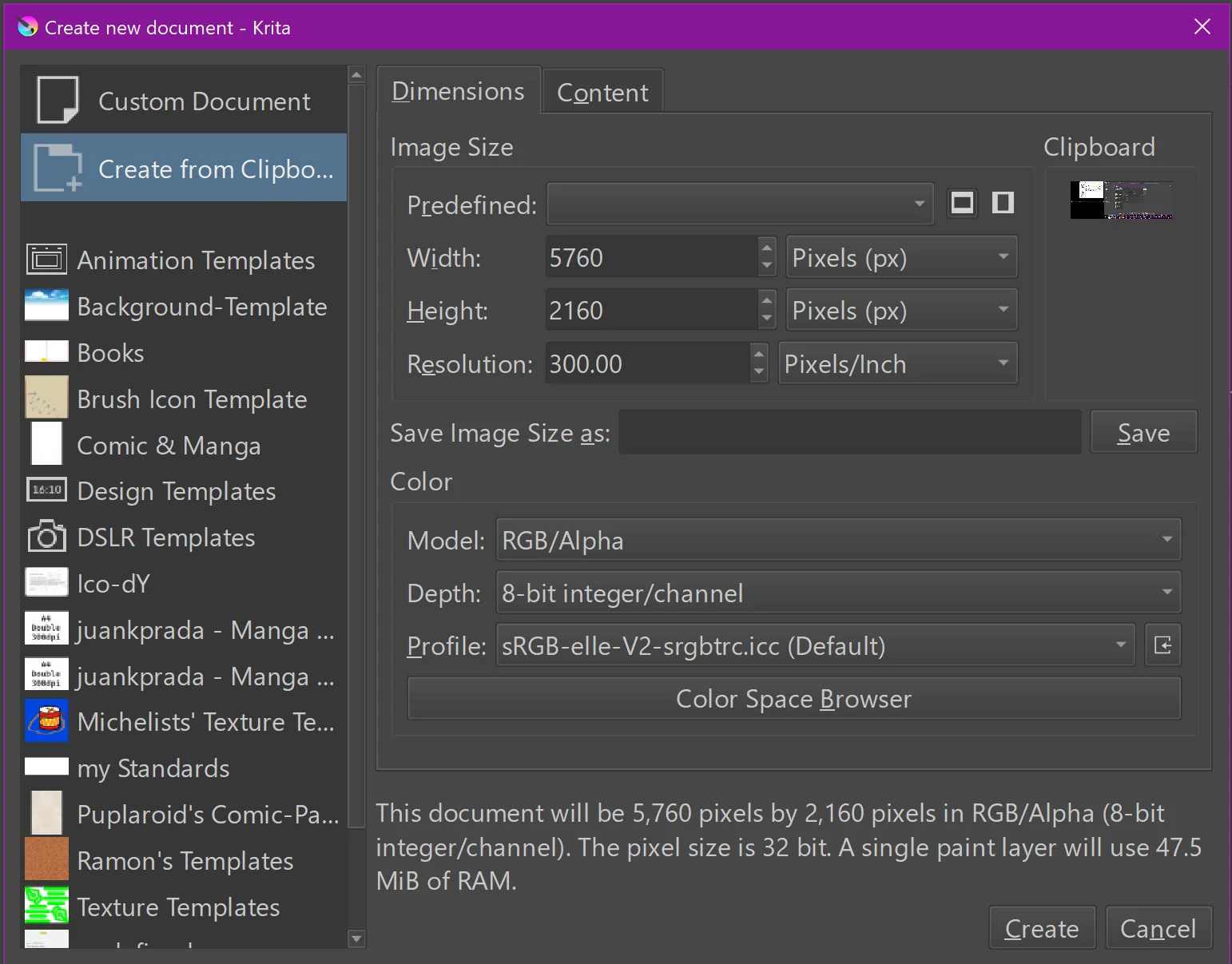The image size is (1232, 964).
Task: Select Ramon's Templates entry
Action: [184, 860]
